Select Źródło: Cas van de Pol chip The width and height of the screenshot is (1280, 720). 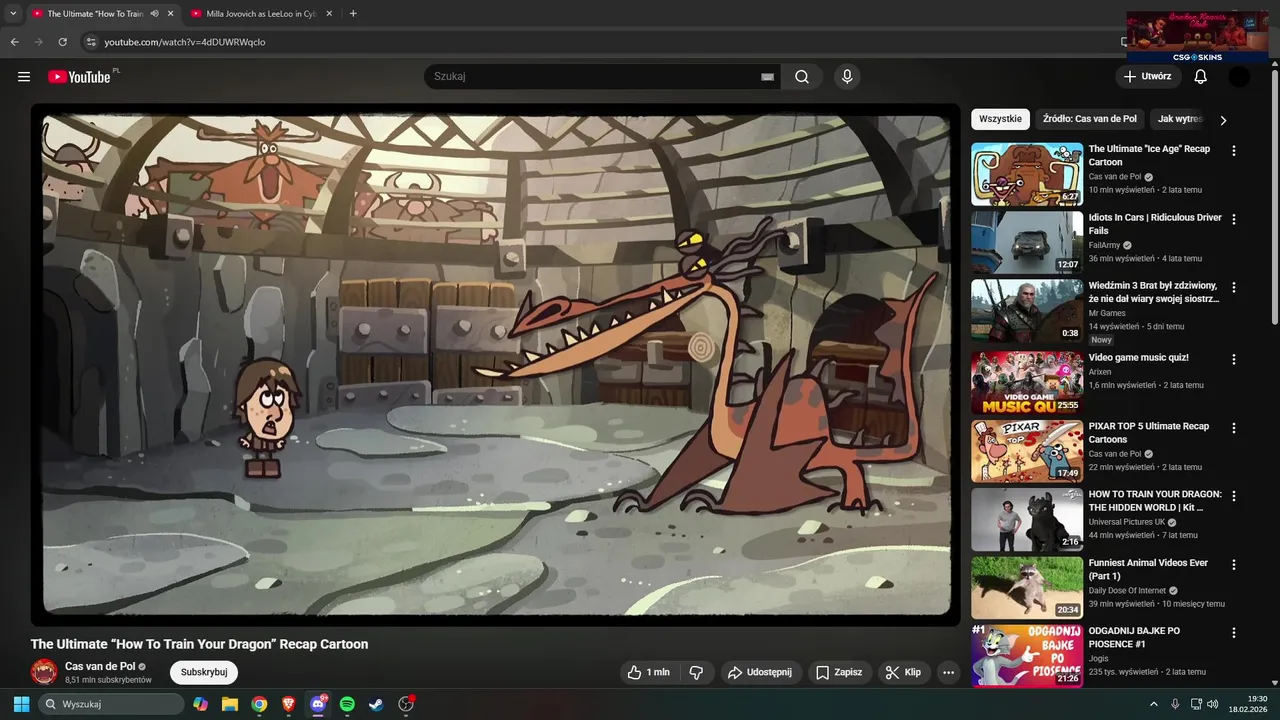1089,119
